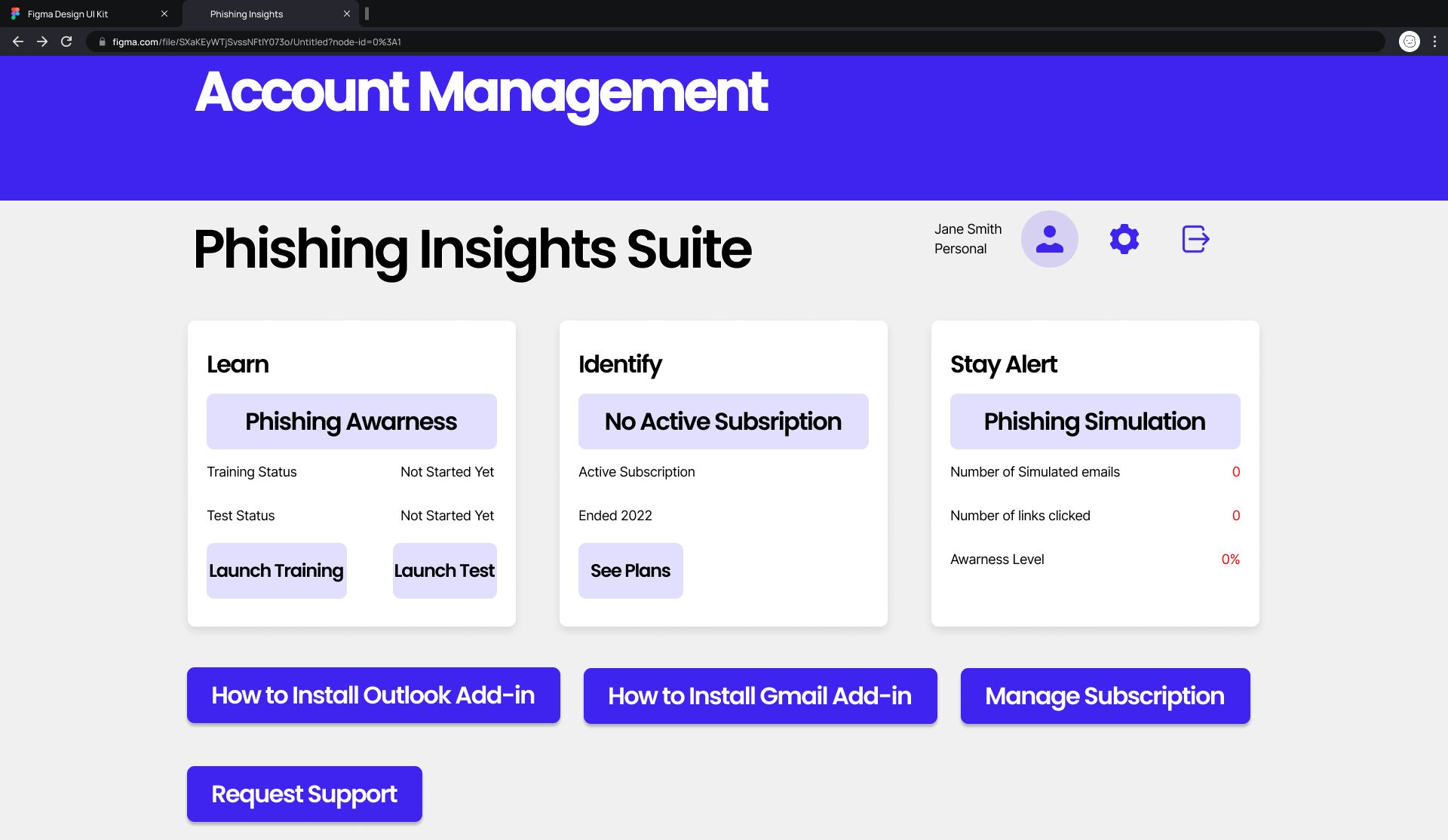This screenshot has width=1448, height=840.
Task: Reload the page with refresh icon
Action: point(66,41)
